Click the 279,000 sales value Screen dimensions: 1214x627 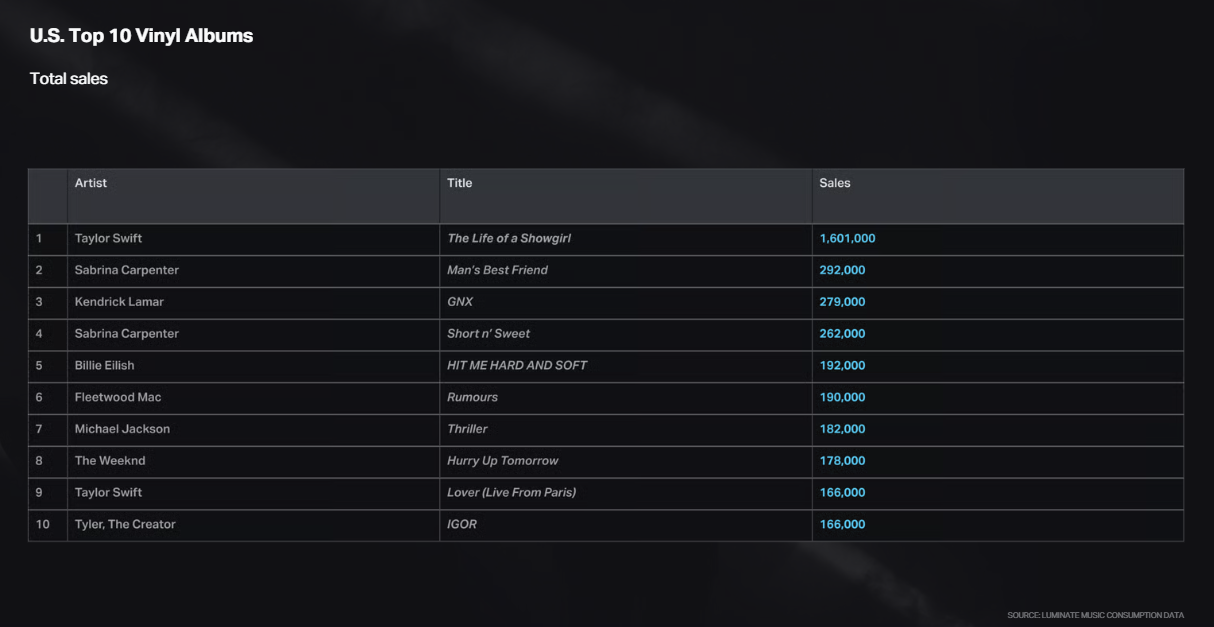point(842,302)
